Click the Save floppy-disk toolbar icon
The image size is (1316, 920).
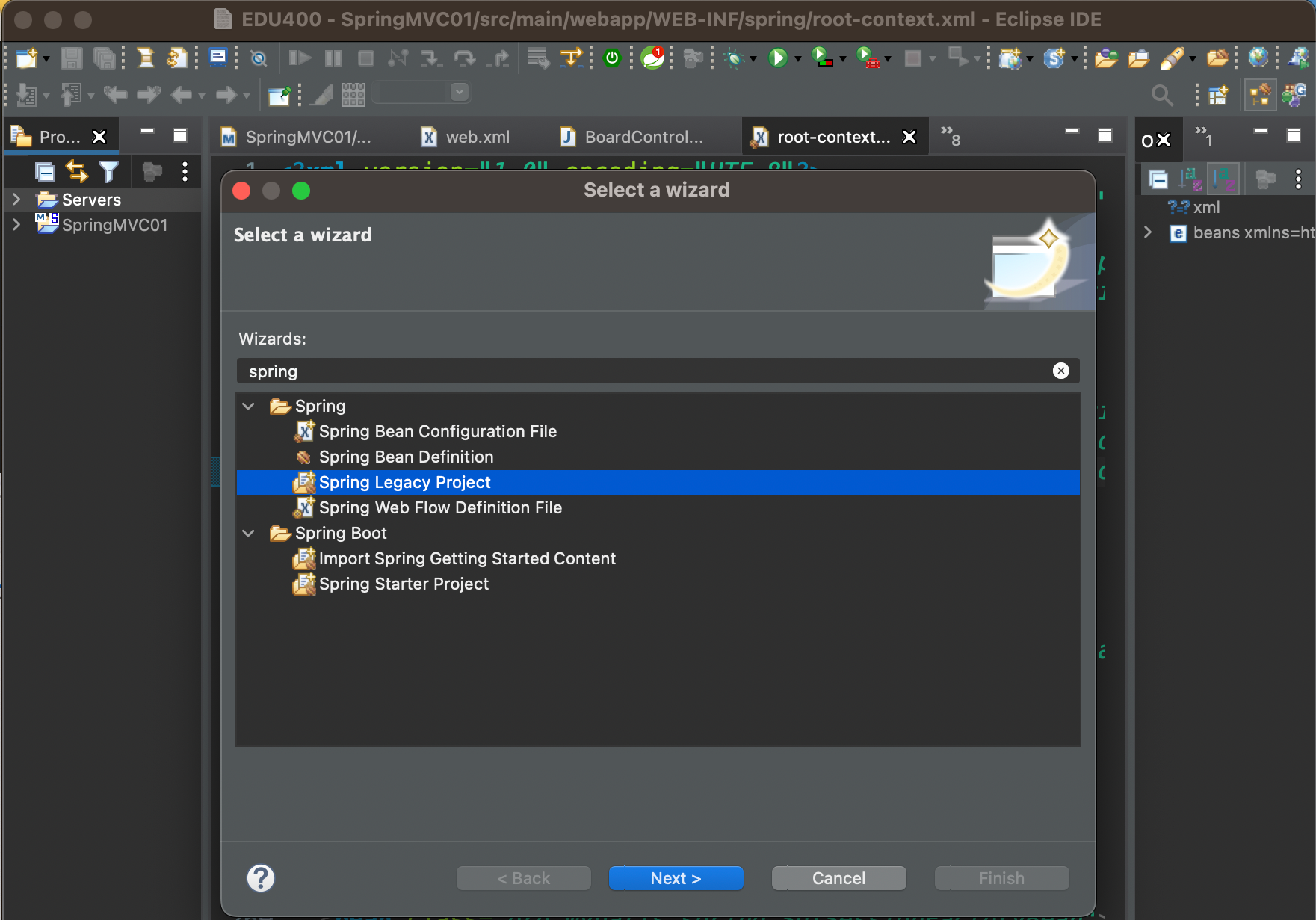[71, 58]
